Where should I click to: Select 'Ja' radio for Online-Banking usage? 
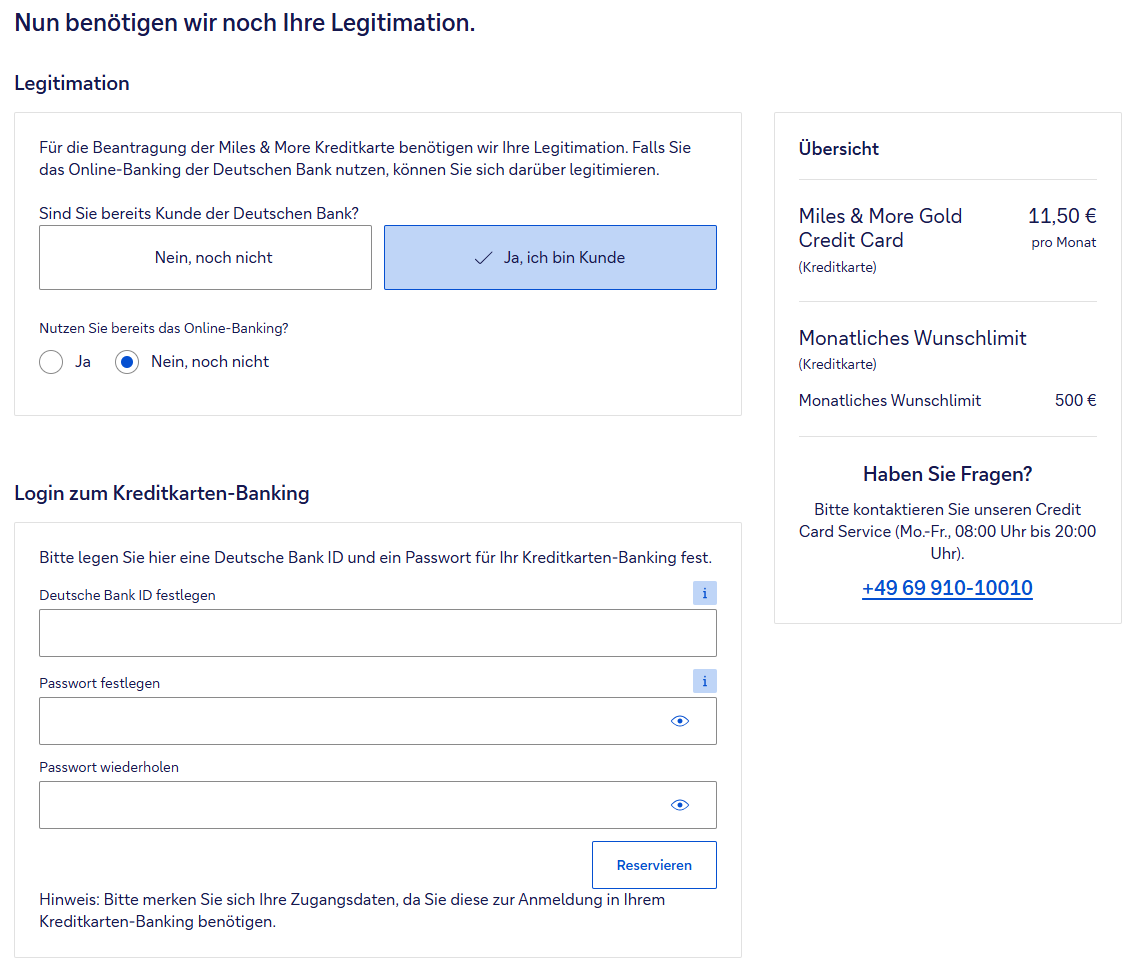coord(51,362)
